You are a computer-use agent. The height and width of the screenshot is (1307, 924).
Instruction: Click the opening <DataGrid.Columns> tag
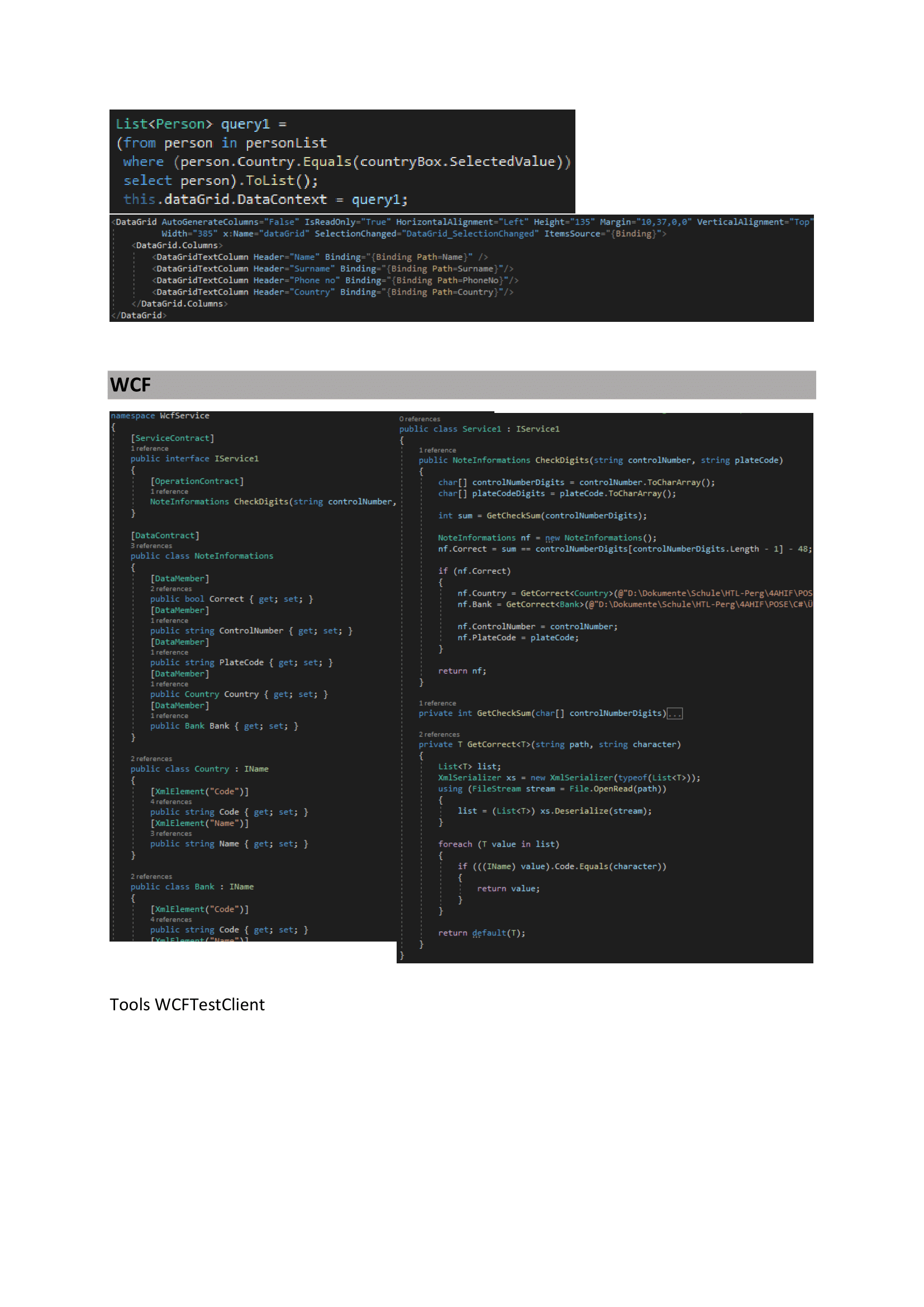pyautogui.click(x=178, y=245)
